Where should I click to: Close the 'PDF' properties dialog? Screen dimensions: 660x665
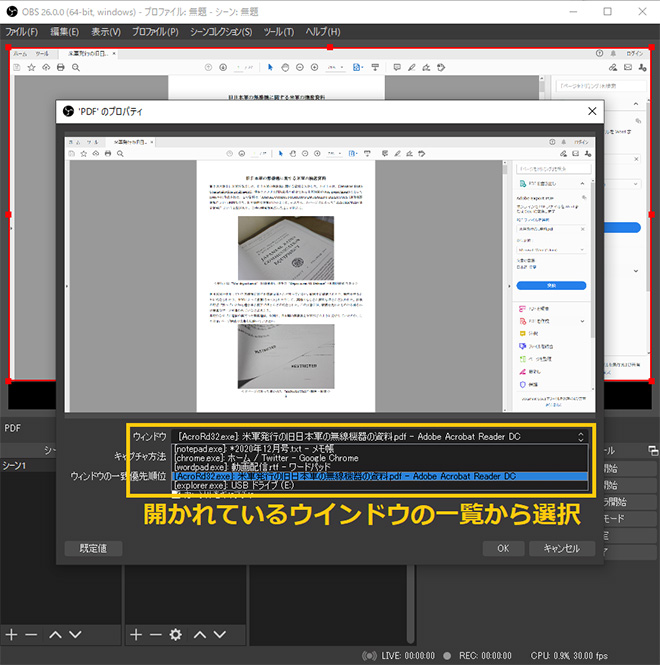click(592, 111)
